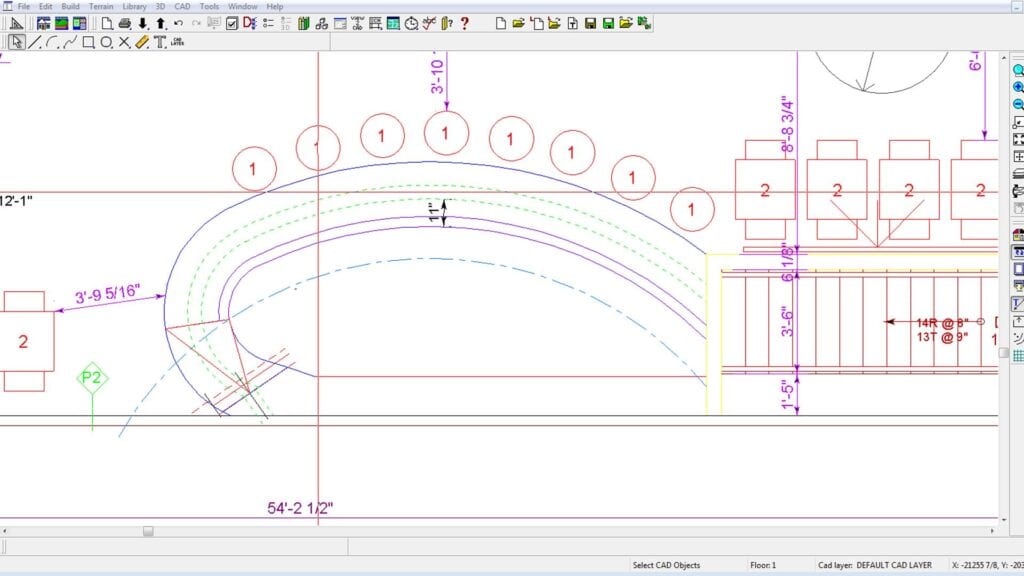This screenshot has width=1024, height=576.
Task: Click the Fill Window arrows icon
Action: pos(1018,139)
